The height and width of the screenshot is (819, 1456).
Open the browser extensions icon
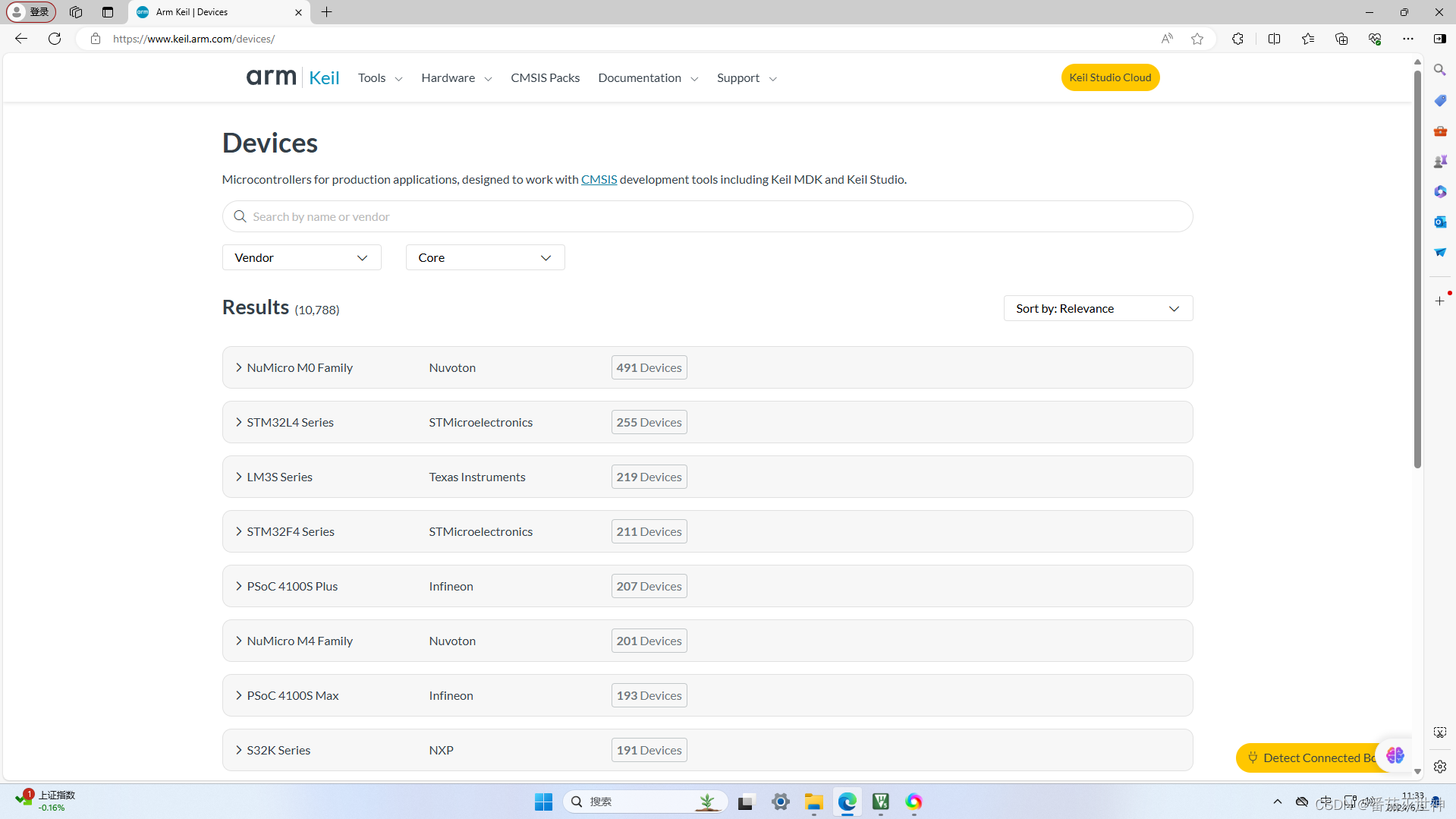coord(1237,39)
